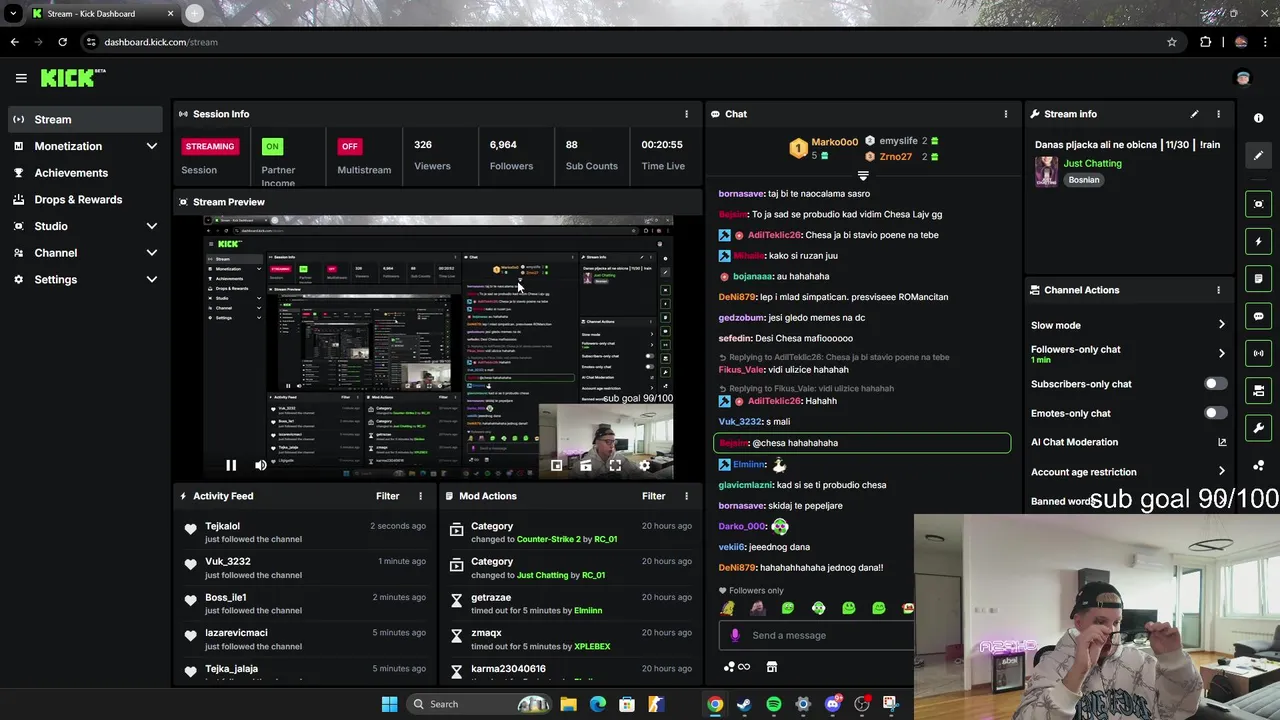Reload the page with the browser refresh button
The width and height of the screenshot is (1280, 720).
[62, 42]
